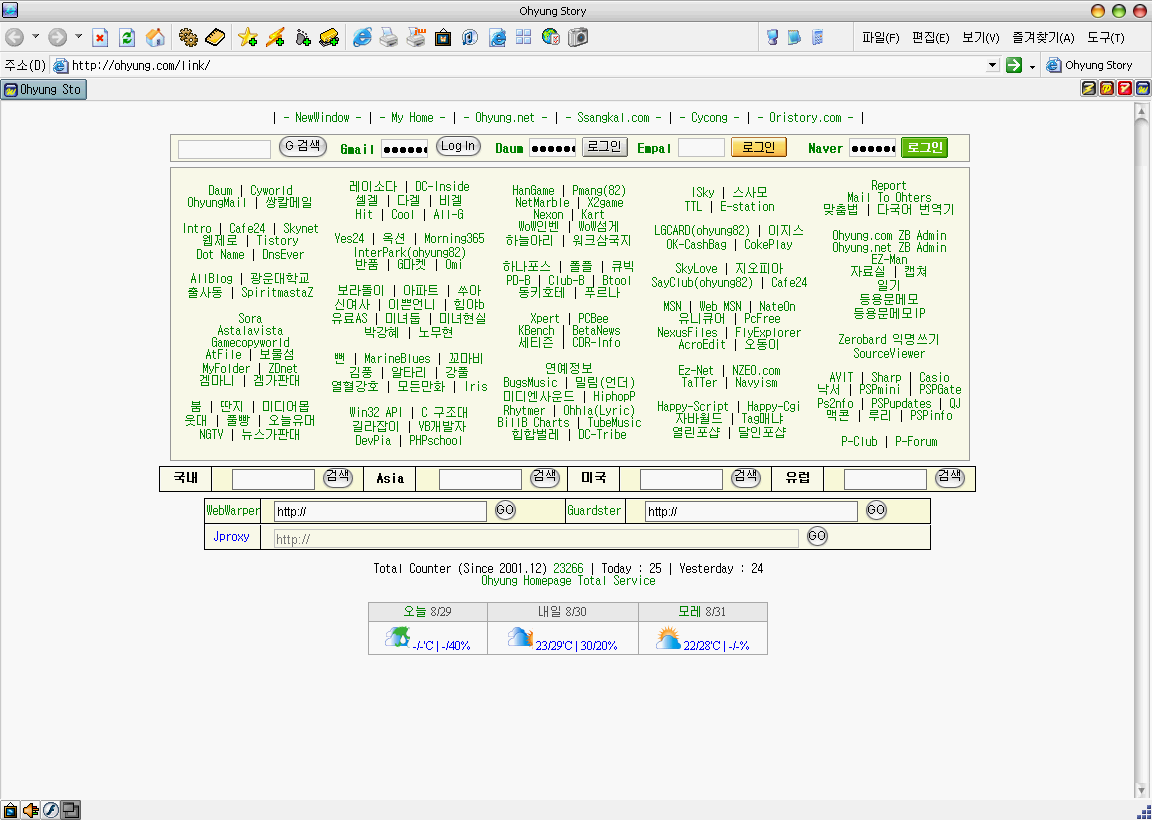Screen dimensions: 1152x820
Task: Open the Ohyung.net link at top
Action: tap(505, 118)
